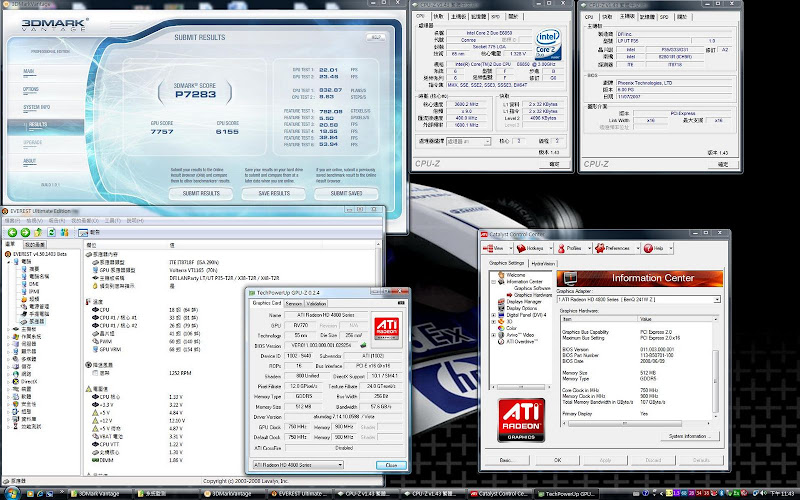Viewport: 800px width, 500px height.
Task: Click the Up-level arrow icon in EVEREST toolbar
Action: (x=38, y=233)
